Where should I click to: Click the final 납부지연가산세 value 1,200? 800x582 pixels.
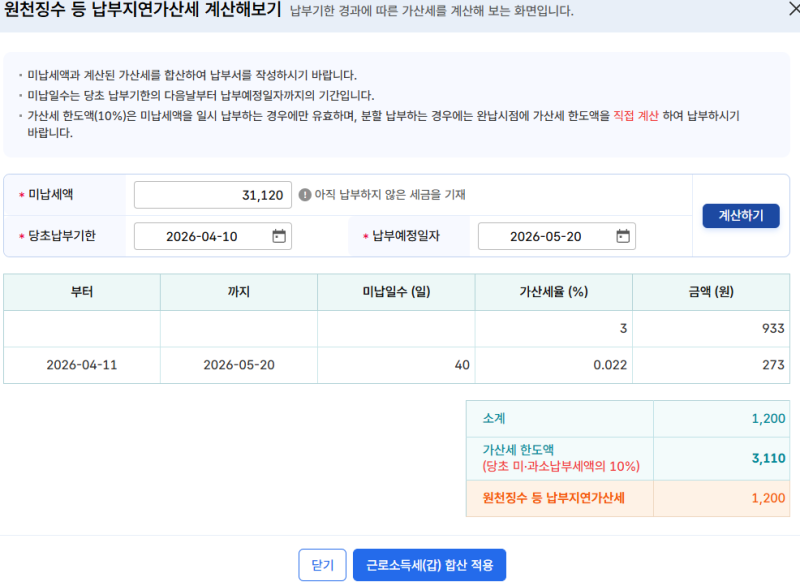point(768,498)
